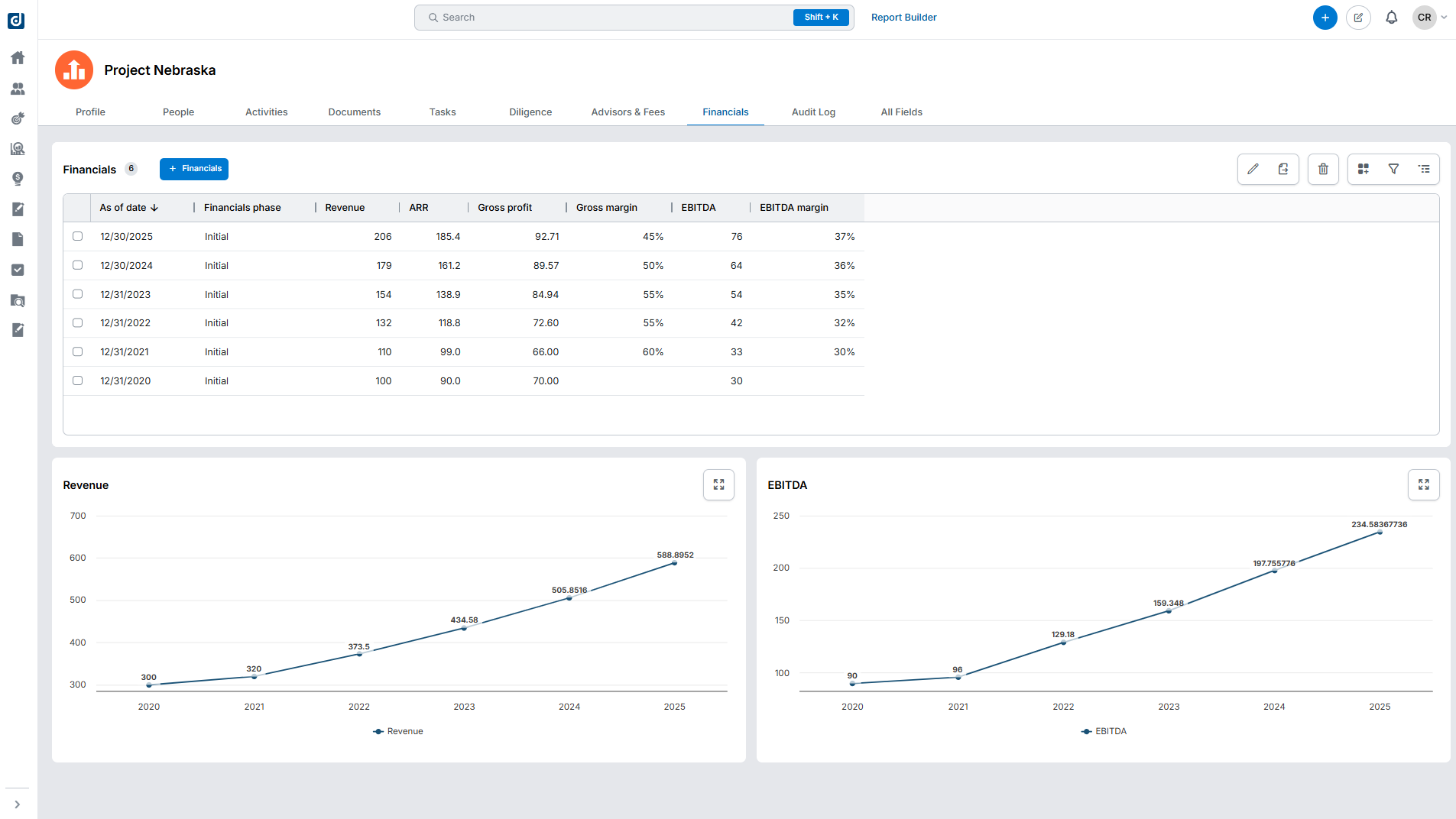Image resolution: width=1456 pixels, height=819 pixels.
Task: Click the blue plus create button
Action: pyautogui.click(x=1325, y=18)
